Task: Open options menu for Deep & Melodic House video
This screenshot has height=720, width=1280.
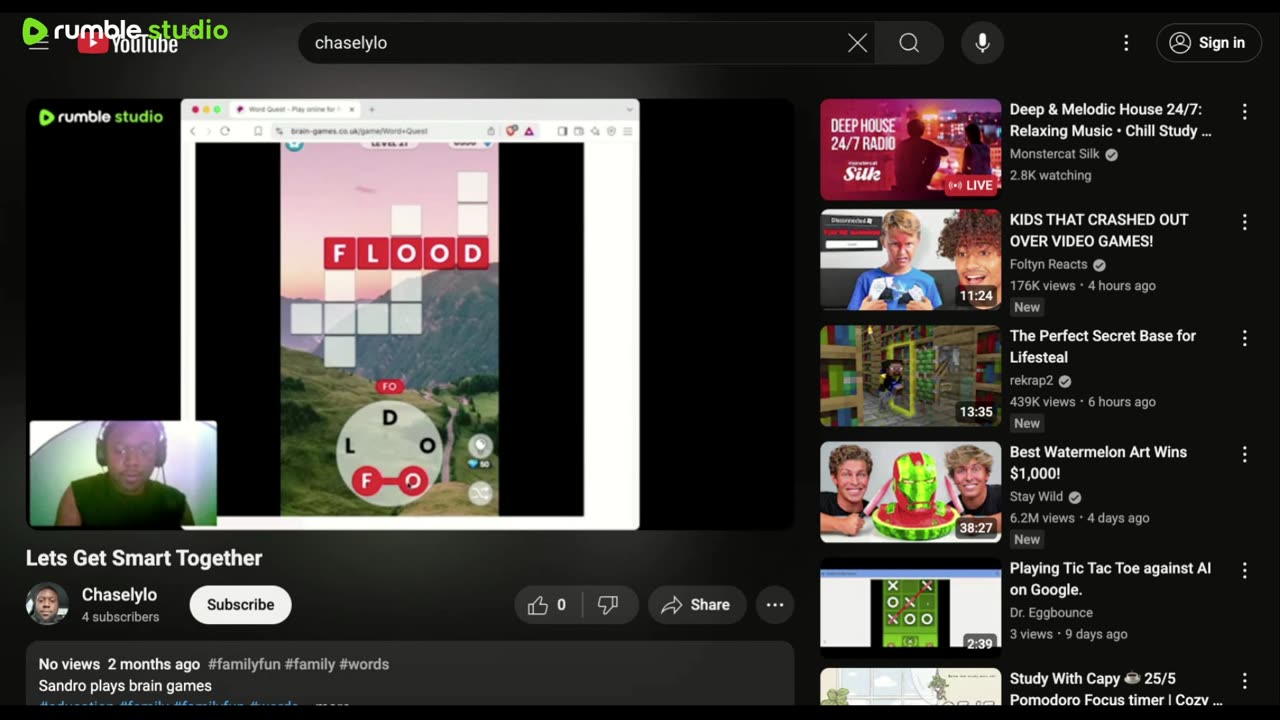Action: [x=1245, y=112]
